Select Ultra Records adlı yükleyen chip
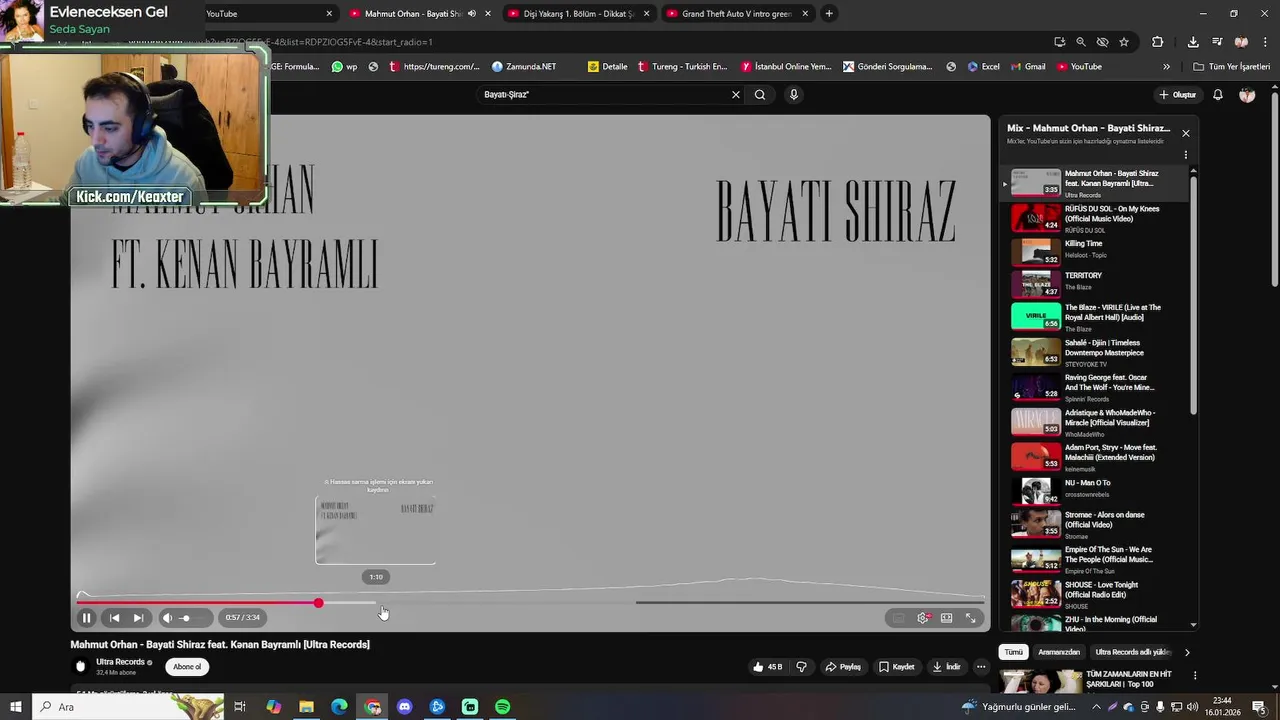The height and width of the screenshot is (720, 1280). pyautogui.click(x=1132, y=652)
